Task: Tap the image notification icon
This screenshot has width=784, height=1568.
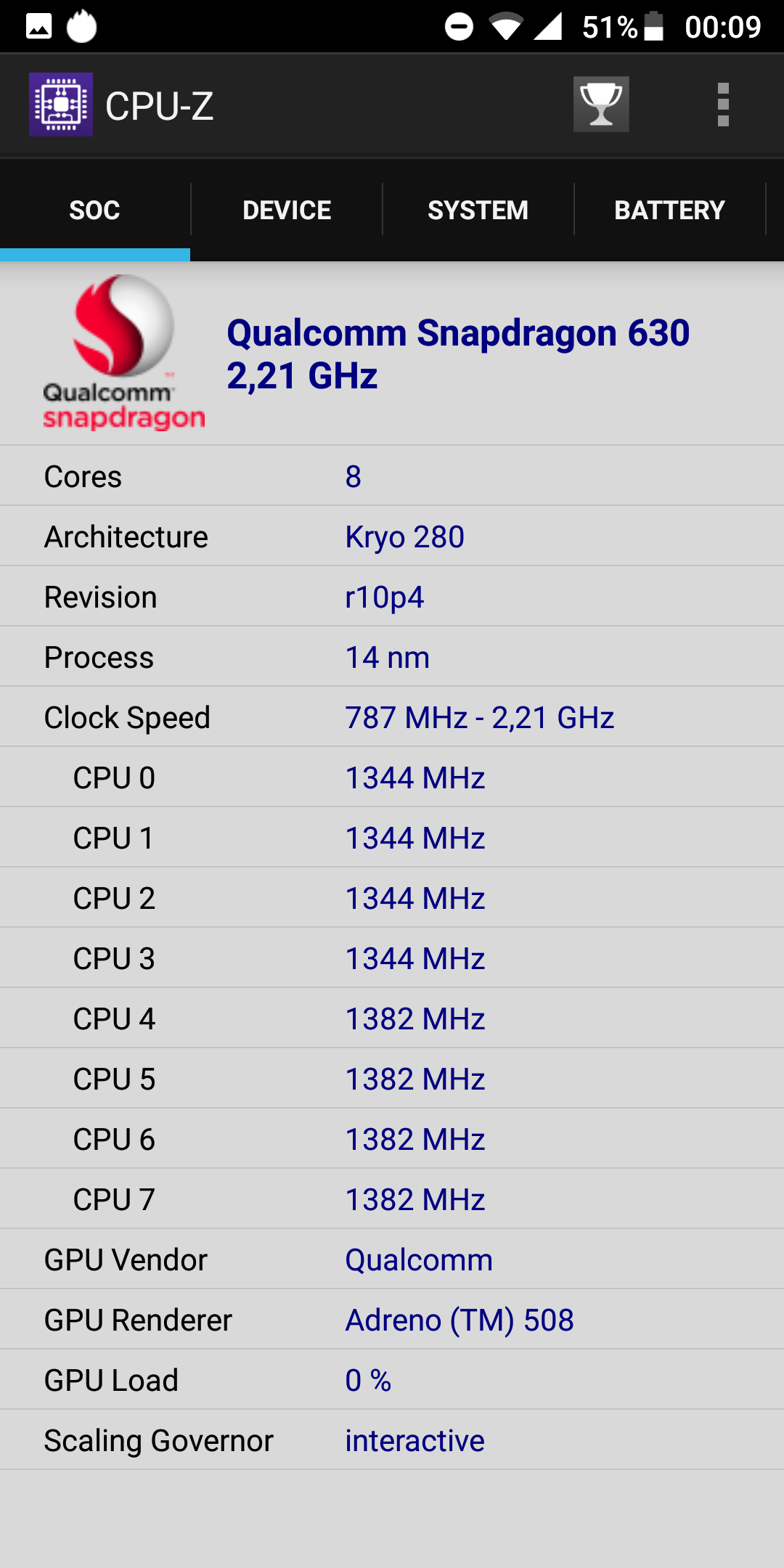Action: tap(39, 27)
